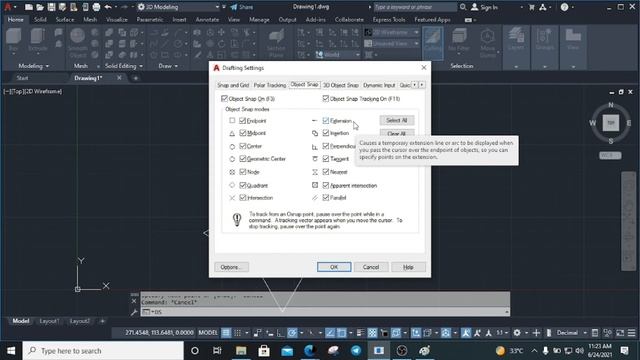Screen dimensions: 640x360
Task: Toggle the Node snap checkbox
Action: click(242, 172)
